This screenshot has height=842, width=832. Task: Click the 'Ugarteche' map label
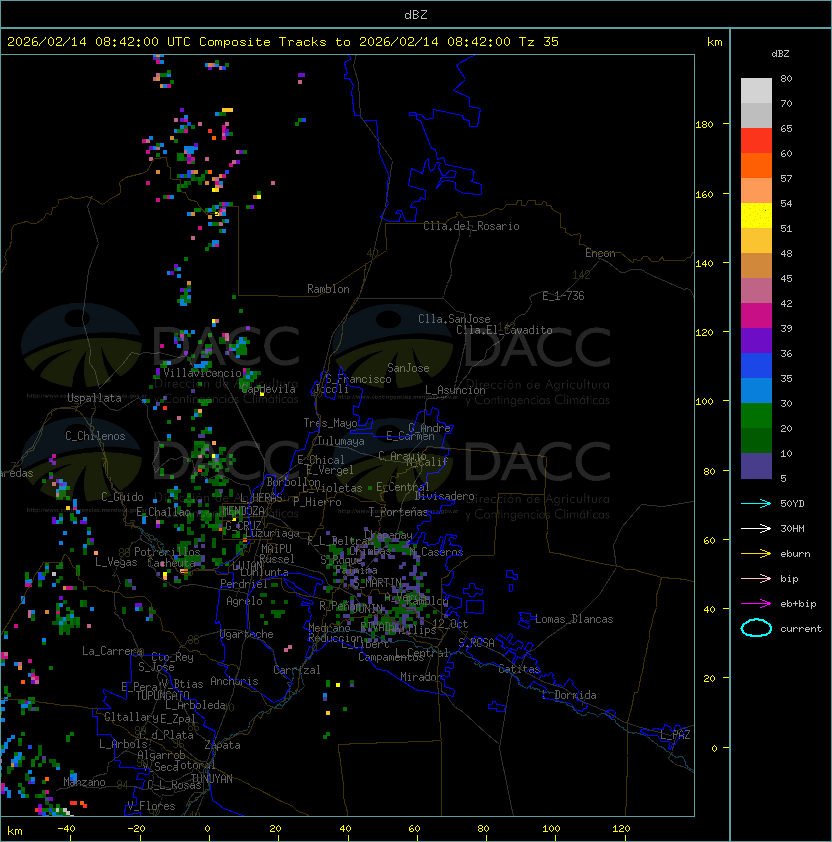click(247, 634)
